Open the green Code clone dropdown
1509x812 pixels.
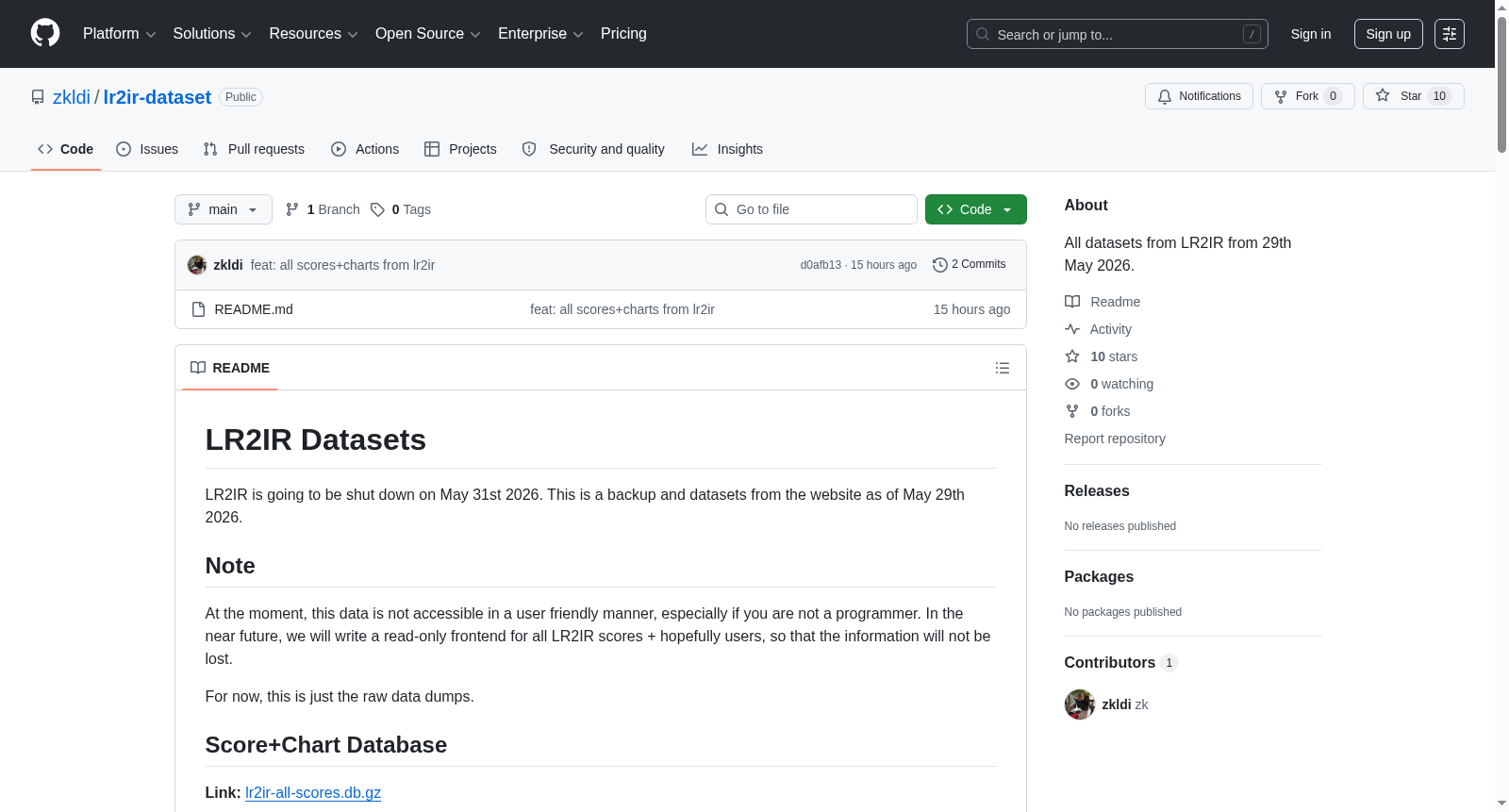click(x=976, y=209)
